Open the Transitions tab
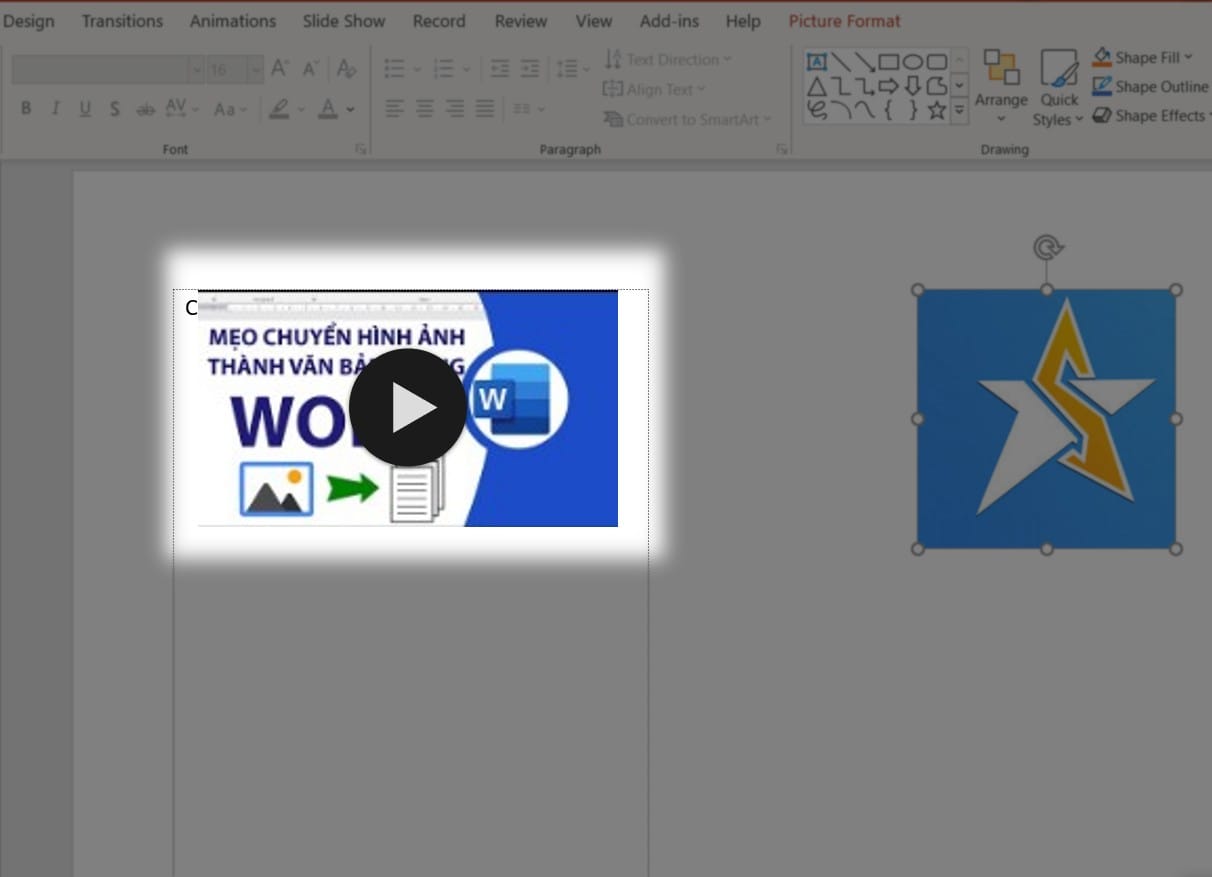The width and height of the screenshot is (1212, 877). (x=122, y=21)
